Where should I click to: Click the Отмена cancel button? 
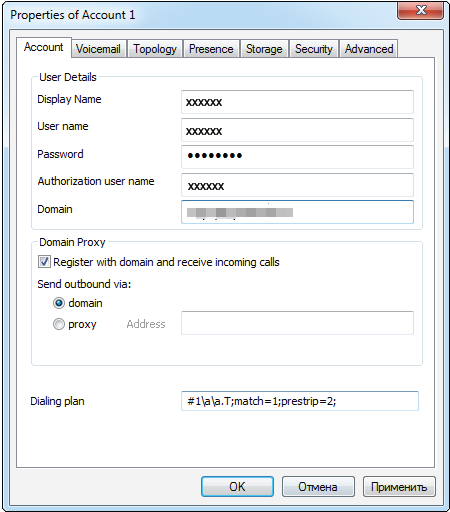click(x=318, y=487)
